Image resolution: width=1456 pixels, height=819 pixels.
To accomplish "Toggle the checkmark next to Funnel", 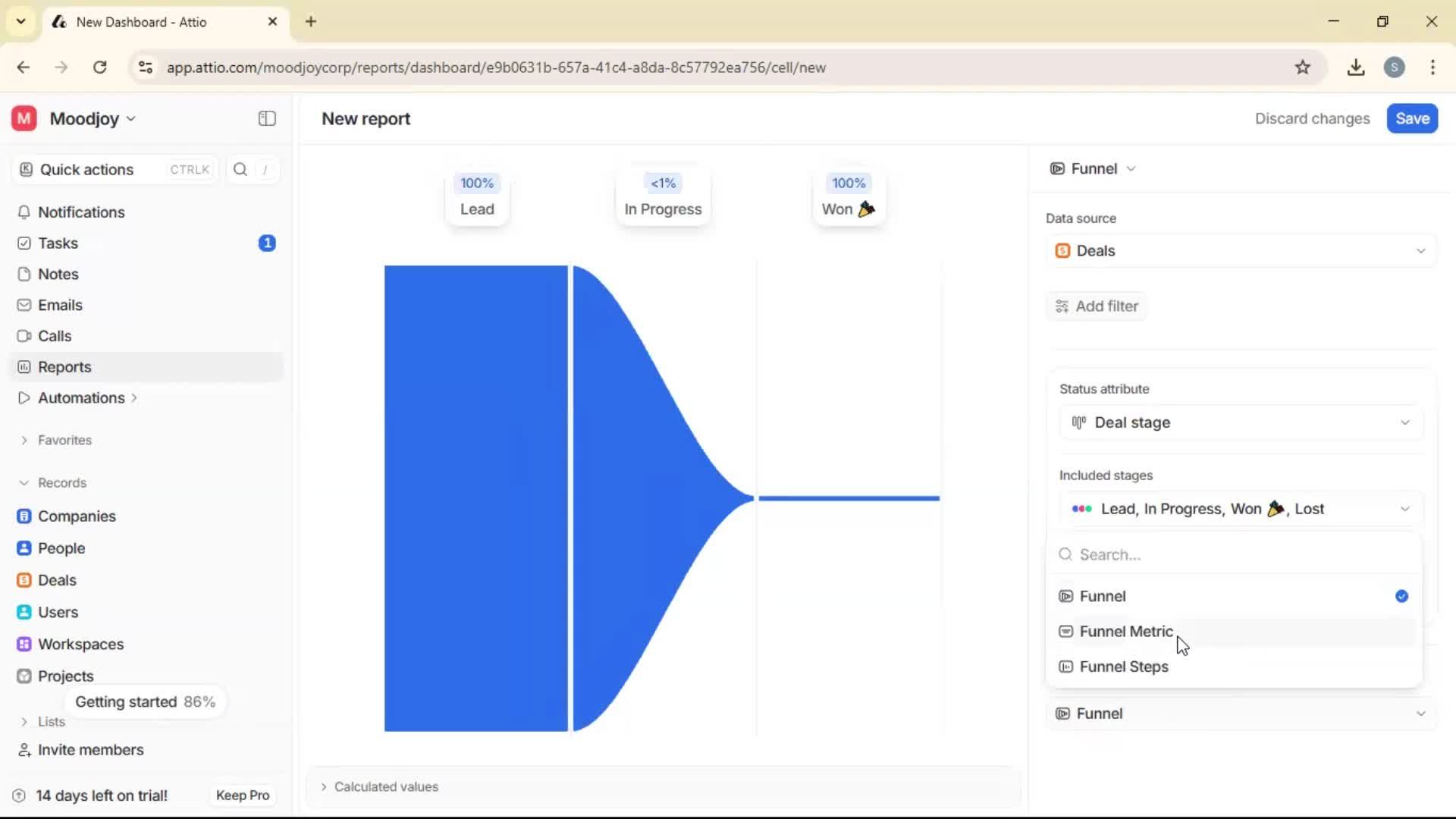I will tap(1401, 596).
